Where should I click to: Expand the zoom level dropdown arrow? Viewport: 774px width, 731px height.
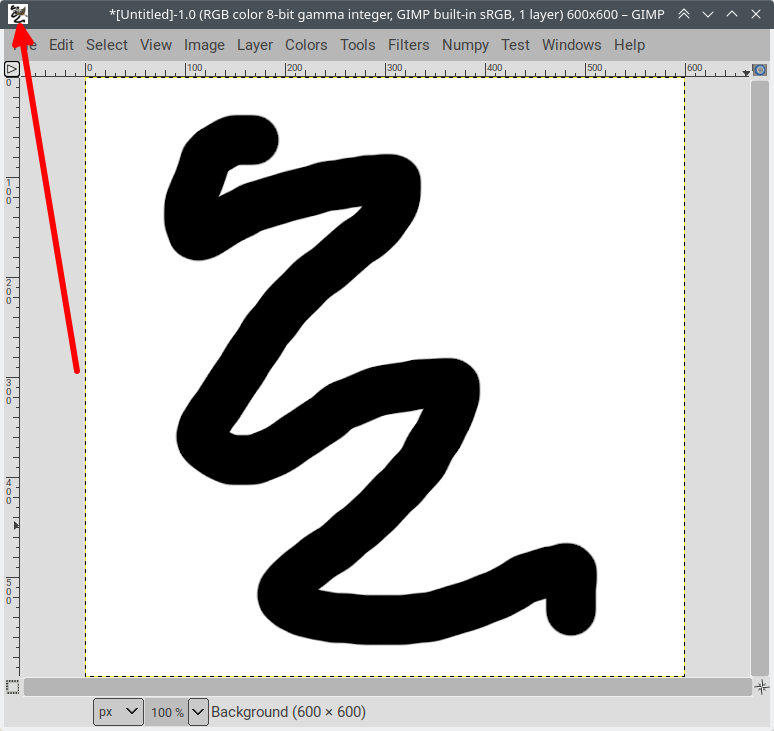[x=198, y=712]
